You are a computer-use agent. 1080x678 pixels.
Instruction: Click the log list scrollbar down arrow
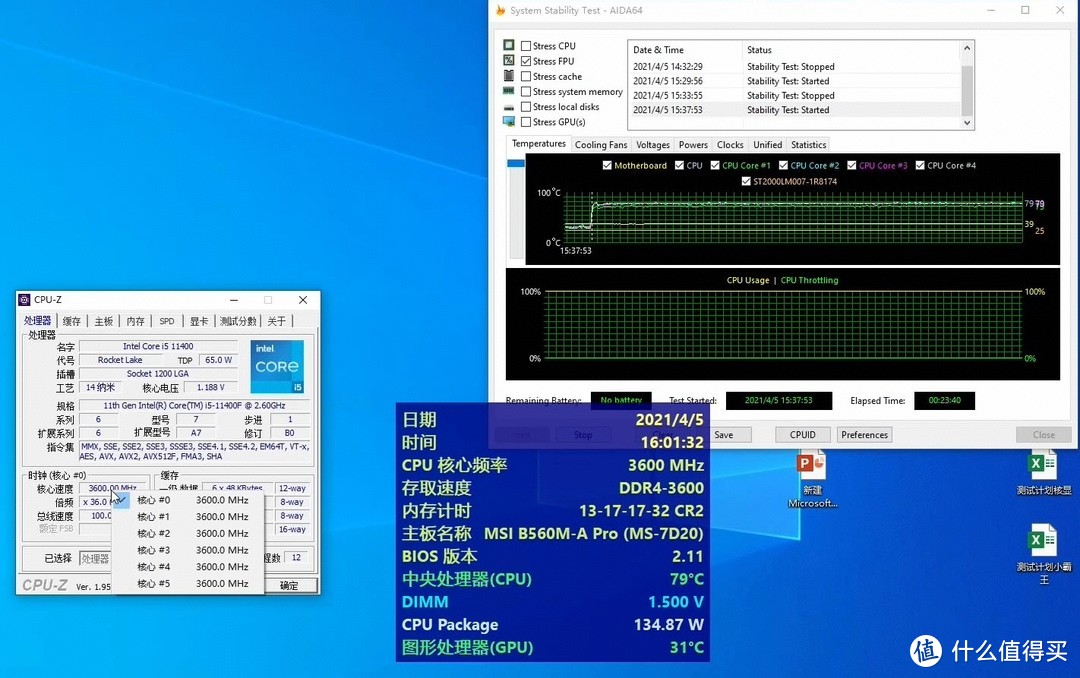tap(967, 123)
